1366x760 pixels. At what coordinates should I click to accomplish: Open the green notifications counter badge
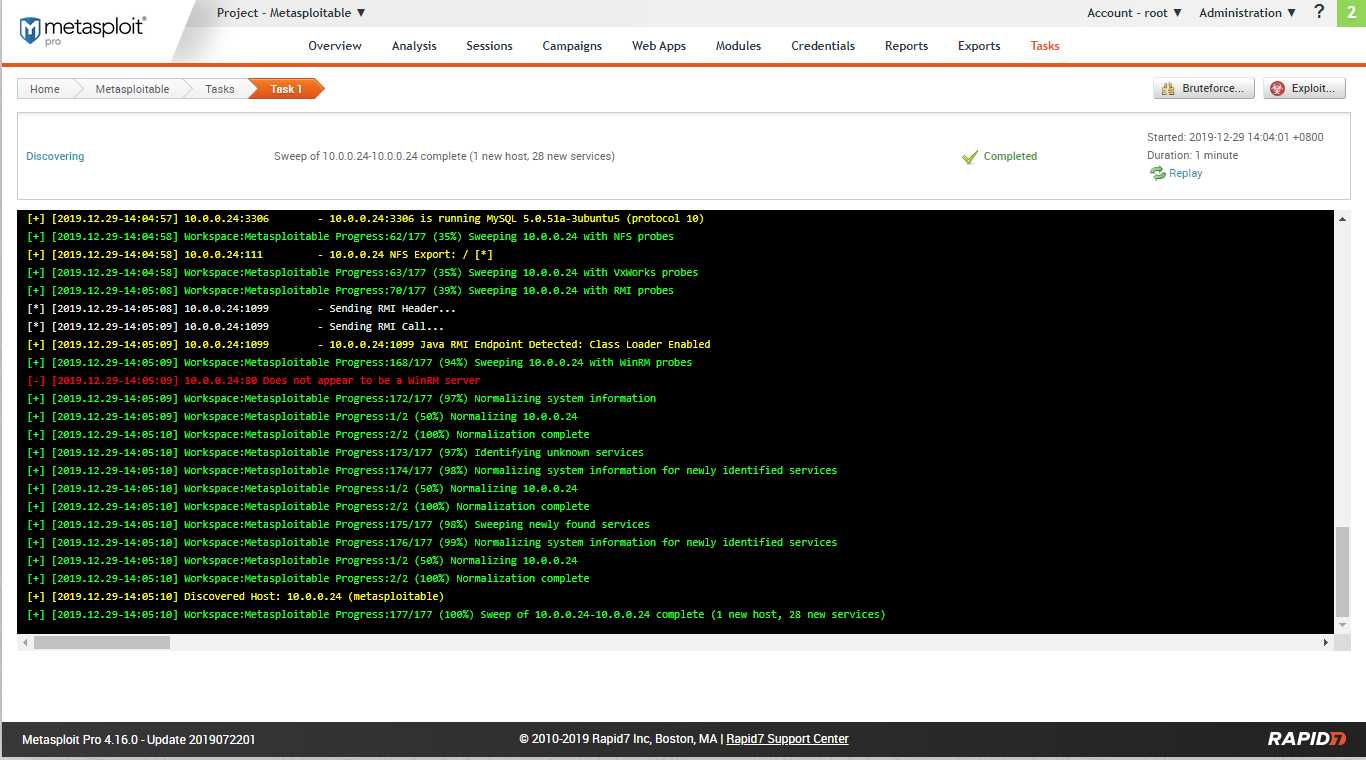[x=1351, y=13]
